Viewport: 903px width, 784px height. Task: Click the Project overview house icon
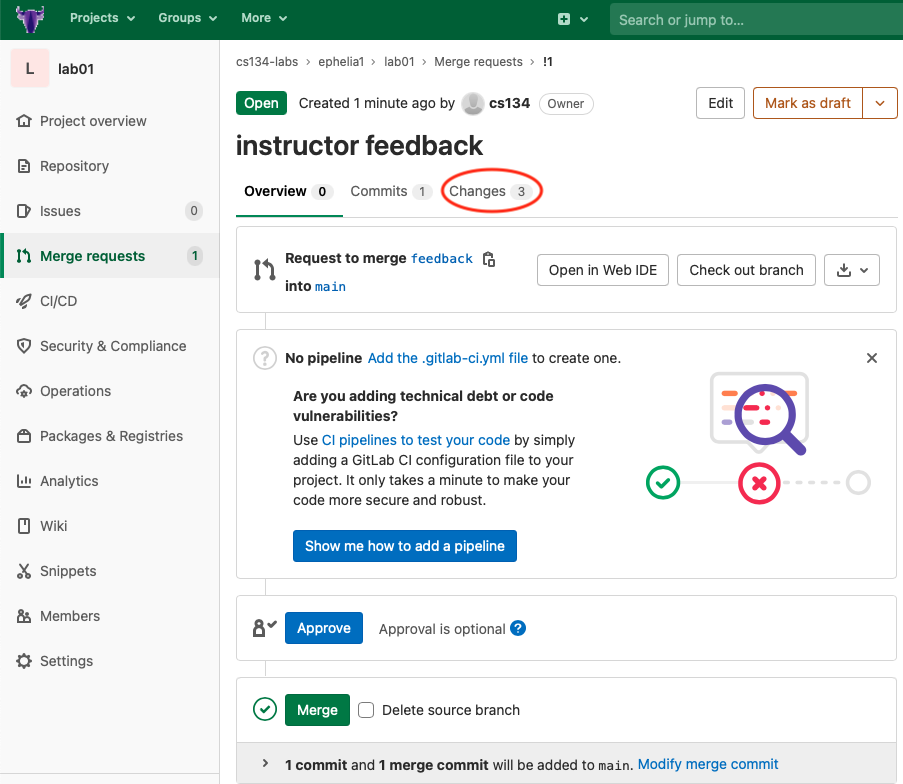(24, 121)
